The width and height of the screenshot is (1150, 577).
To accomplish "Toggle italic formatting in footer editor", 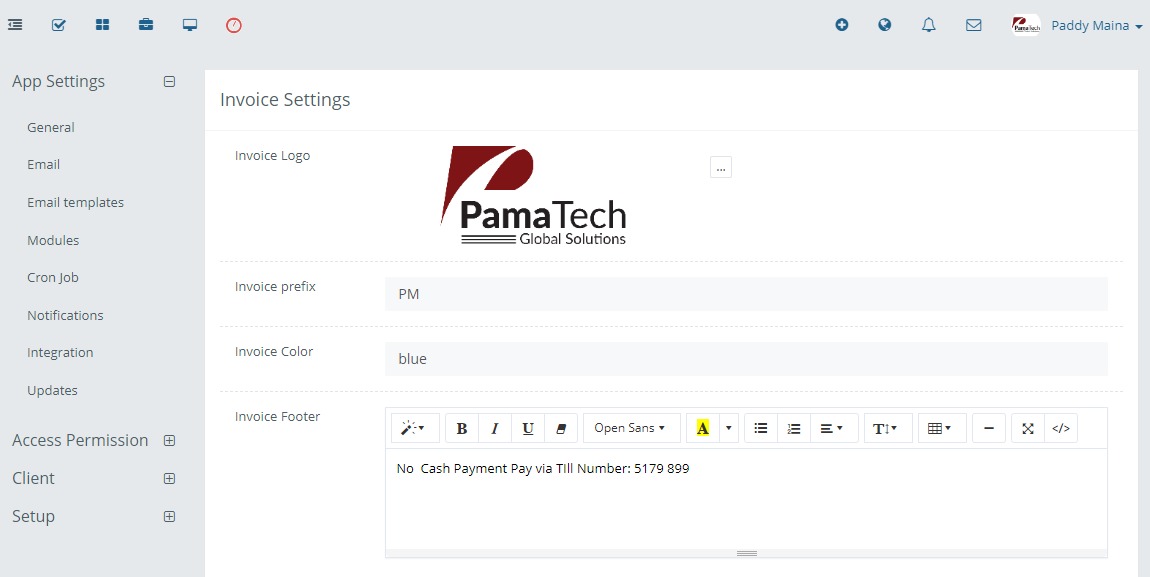I will pos(495,428).
